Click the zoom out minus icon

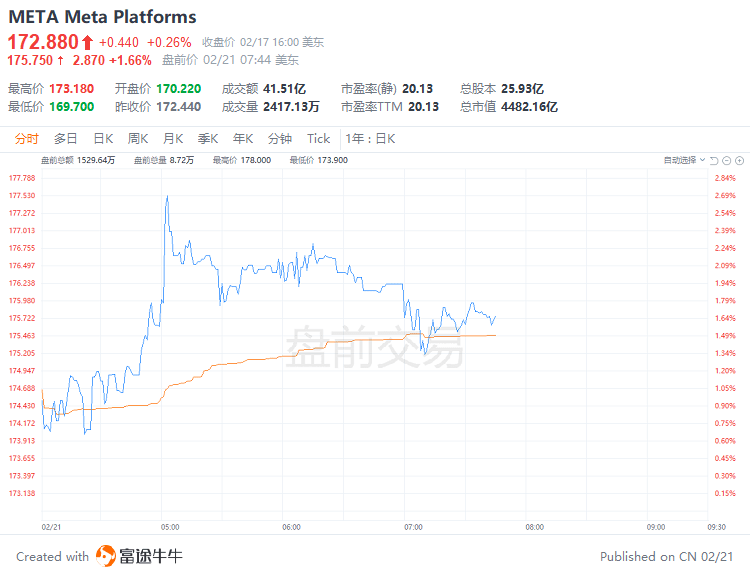727,160
